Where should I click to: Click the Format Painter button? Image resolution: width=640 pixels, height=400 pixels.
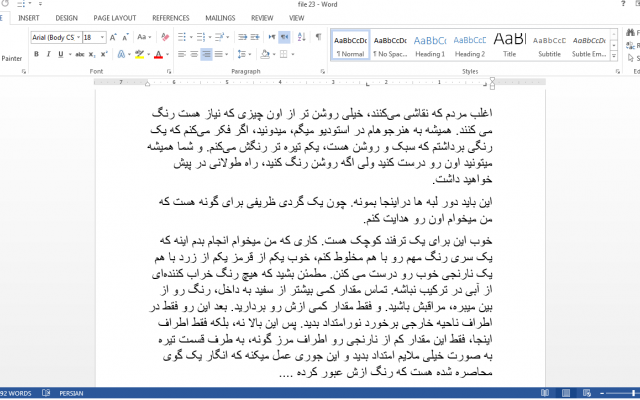click(11, 58)
